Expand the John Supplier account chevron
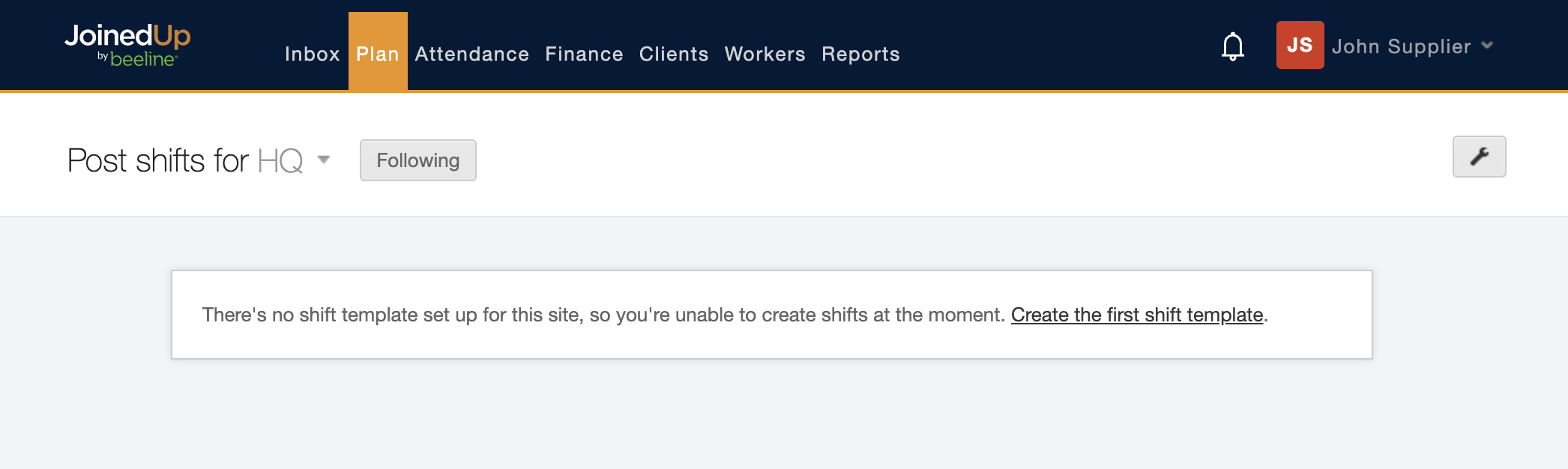1568x469 pixels. point(1487,46)
